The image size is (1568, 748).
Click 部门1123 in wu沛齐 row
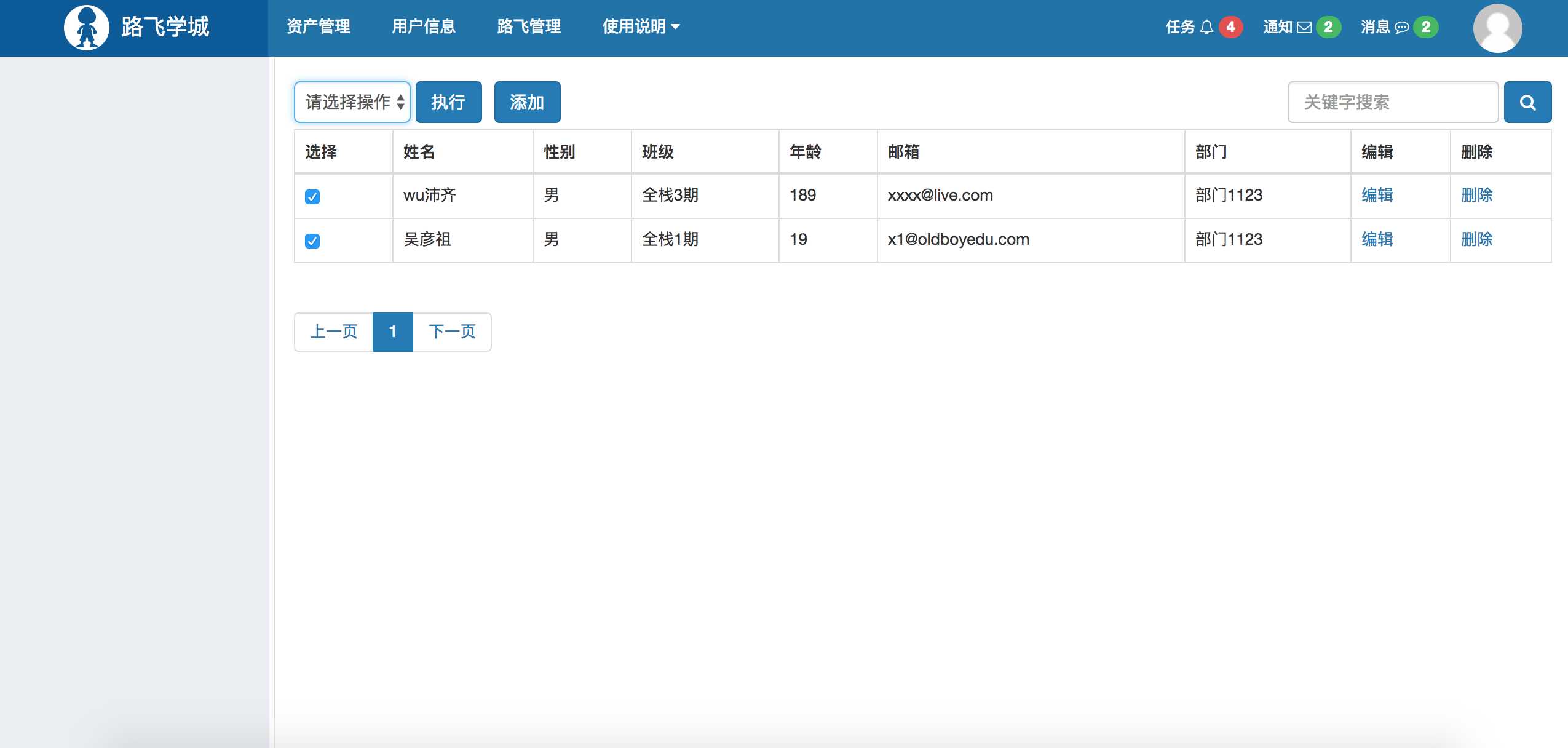pos(1229,195)
